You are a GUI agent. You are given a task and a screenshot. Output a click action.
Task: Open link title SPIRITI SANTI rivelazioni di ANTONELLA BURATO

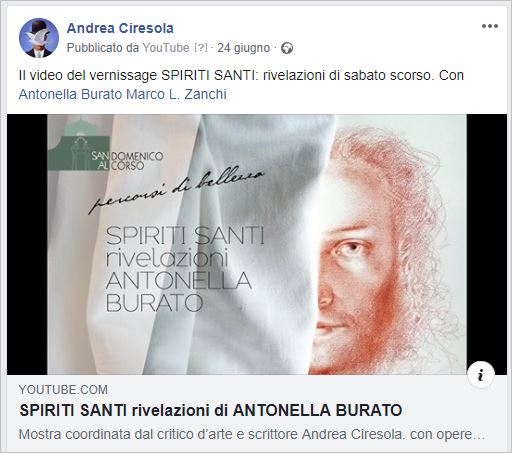click(x=211, y=410)
